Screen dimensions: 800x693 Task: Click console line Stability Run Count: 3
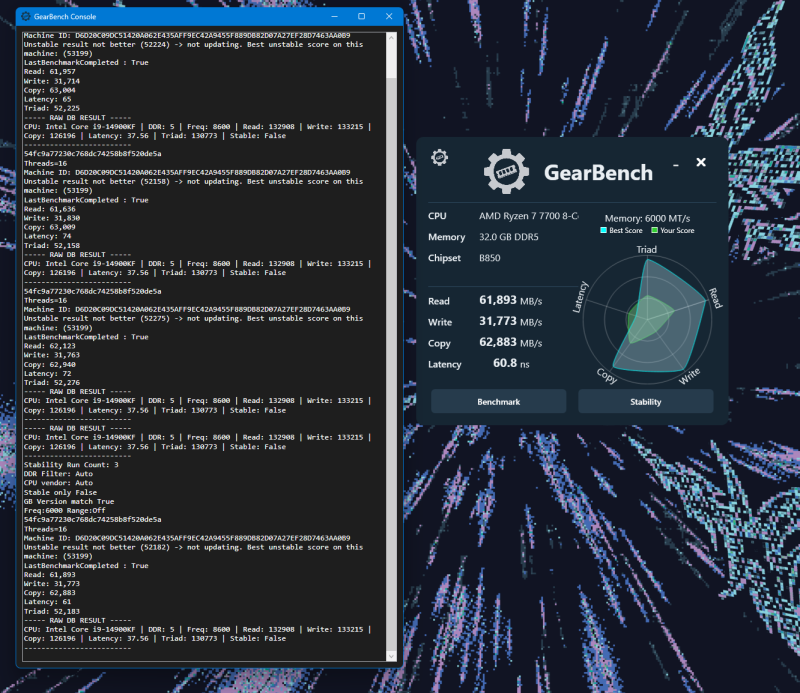click(71, 464)
